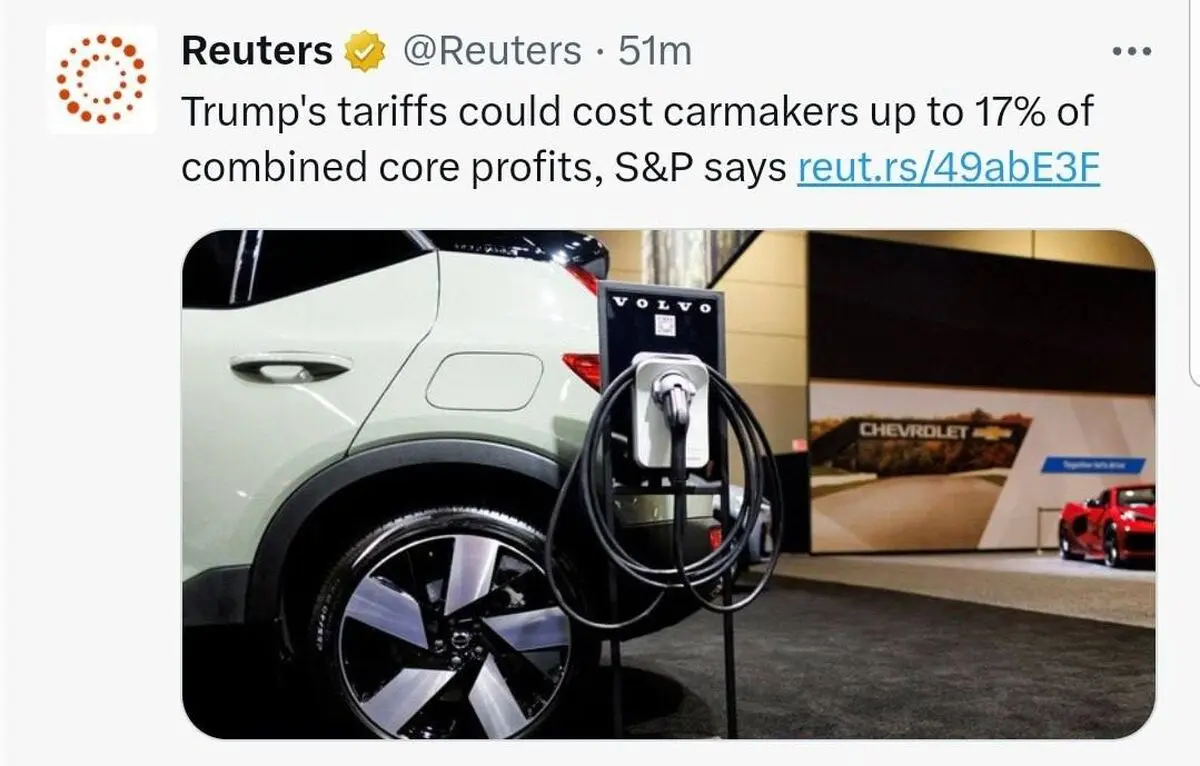Click the 51m timestamp

(655, 51)
